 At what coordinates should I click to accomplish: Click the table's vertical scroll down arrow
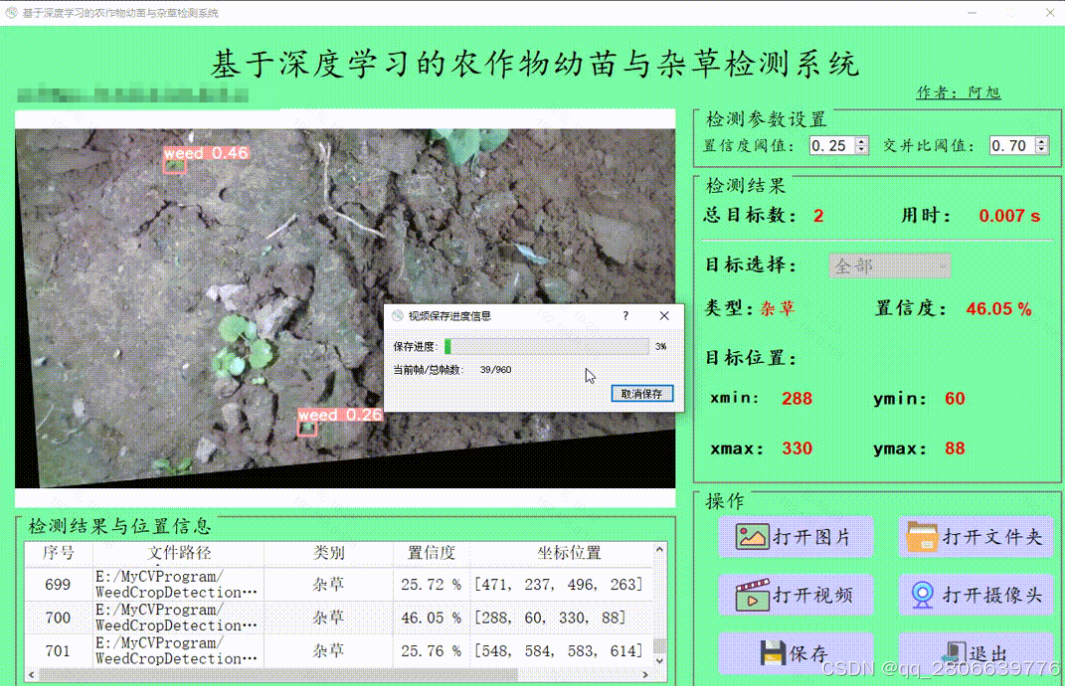(x=660, y=660)
